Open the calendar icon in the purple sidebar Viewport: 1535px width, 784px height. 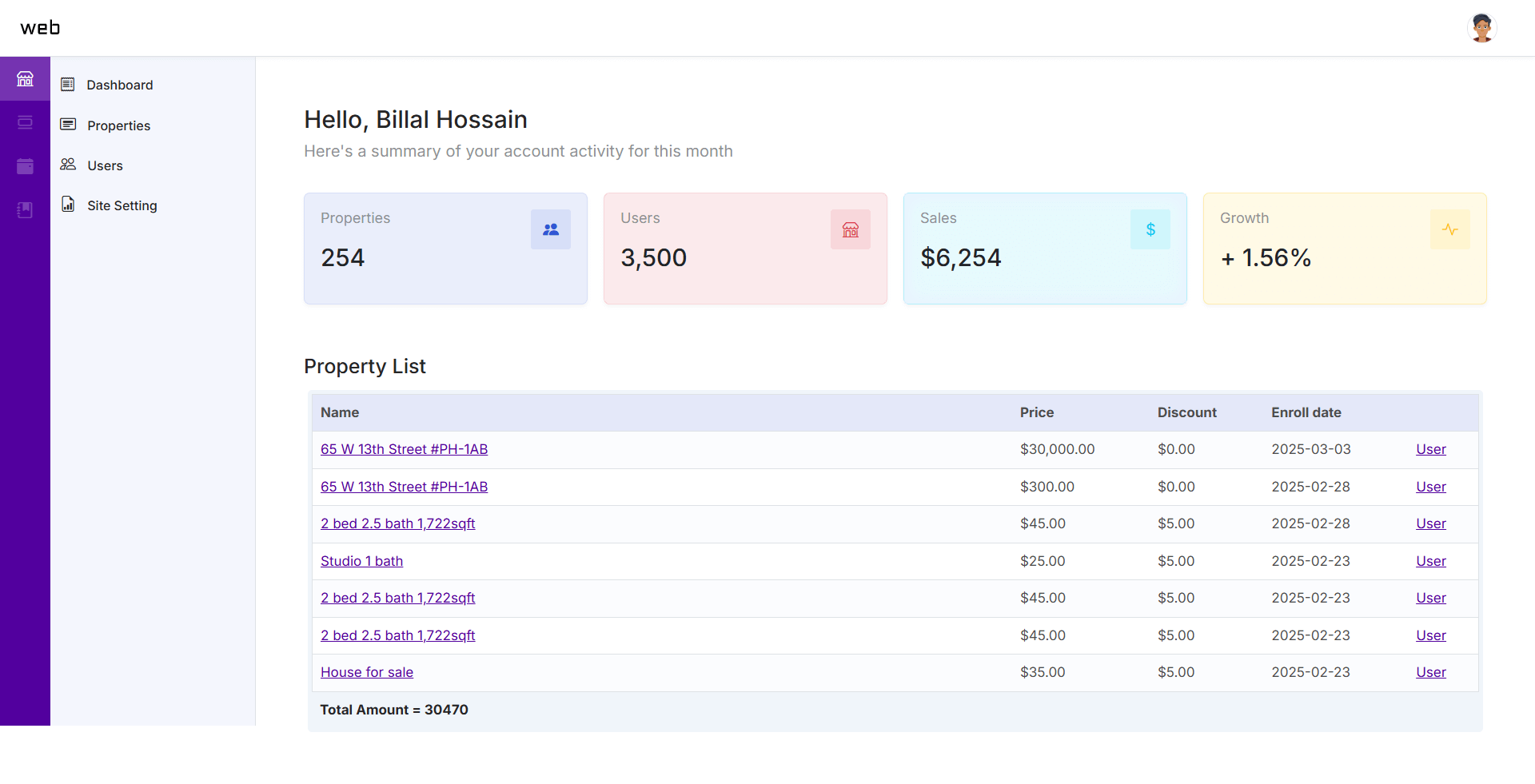click(x=25, y=166)
